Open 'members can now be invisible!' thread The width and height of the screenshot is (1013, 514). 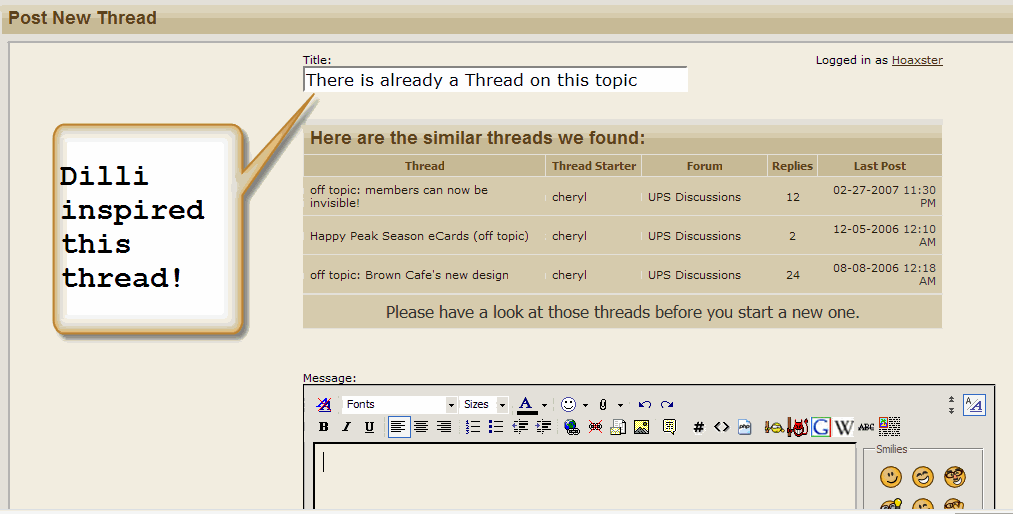399,196
